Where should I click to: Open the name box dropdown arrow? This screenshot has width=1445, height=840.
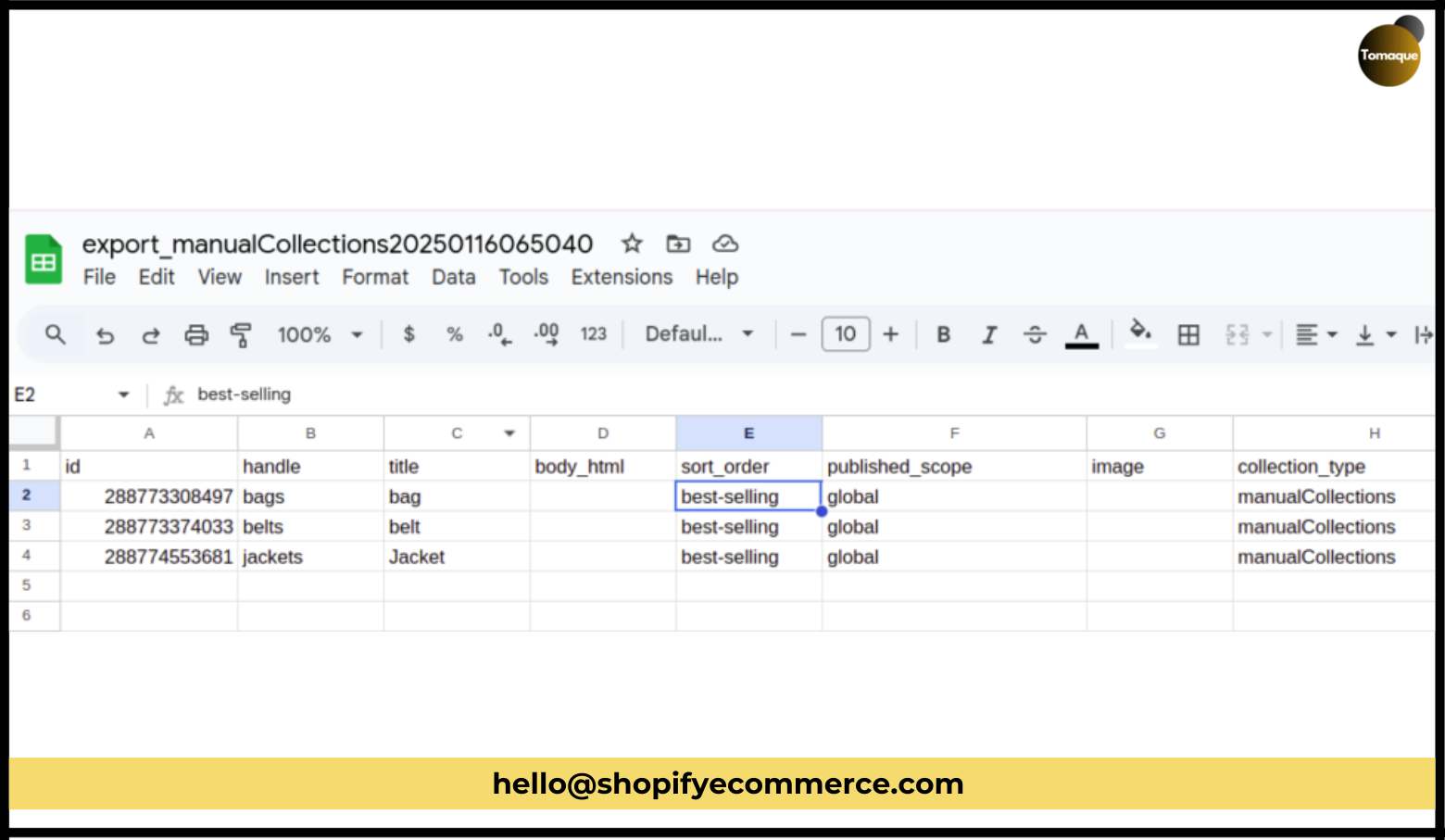pos(123,395)
